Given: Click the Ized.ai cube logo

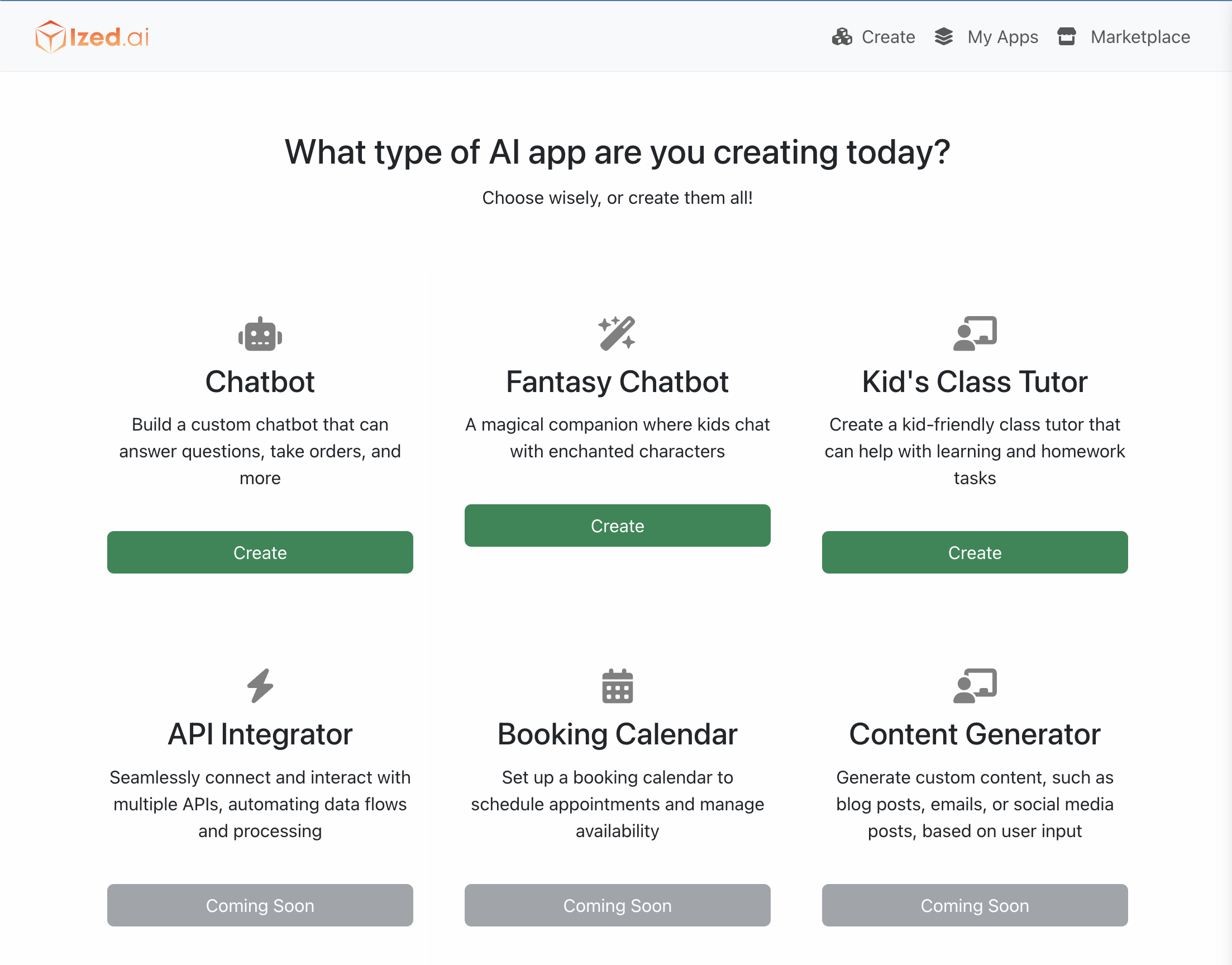Looking at the screenshot, I should coord(50,37).
